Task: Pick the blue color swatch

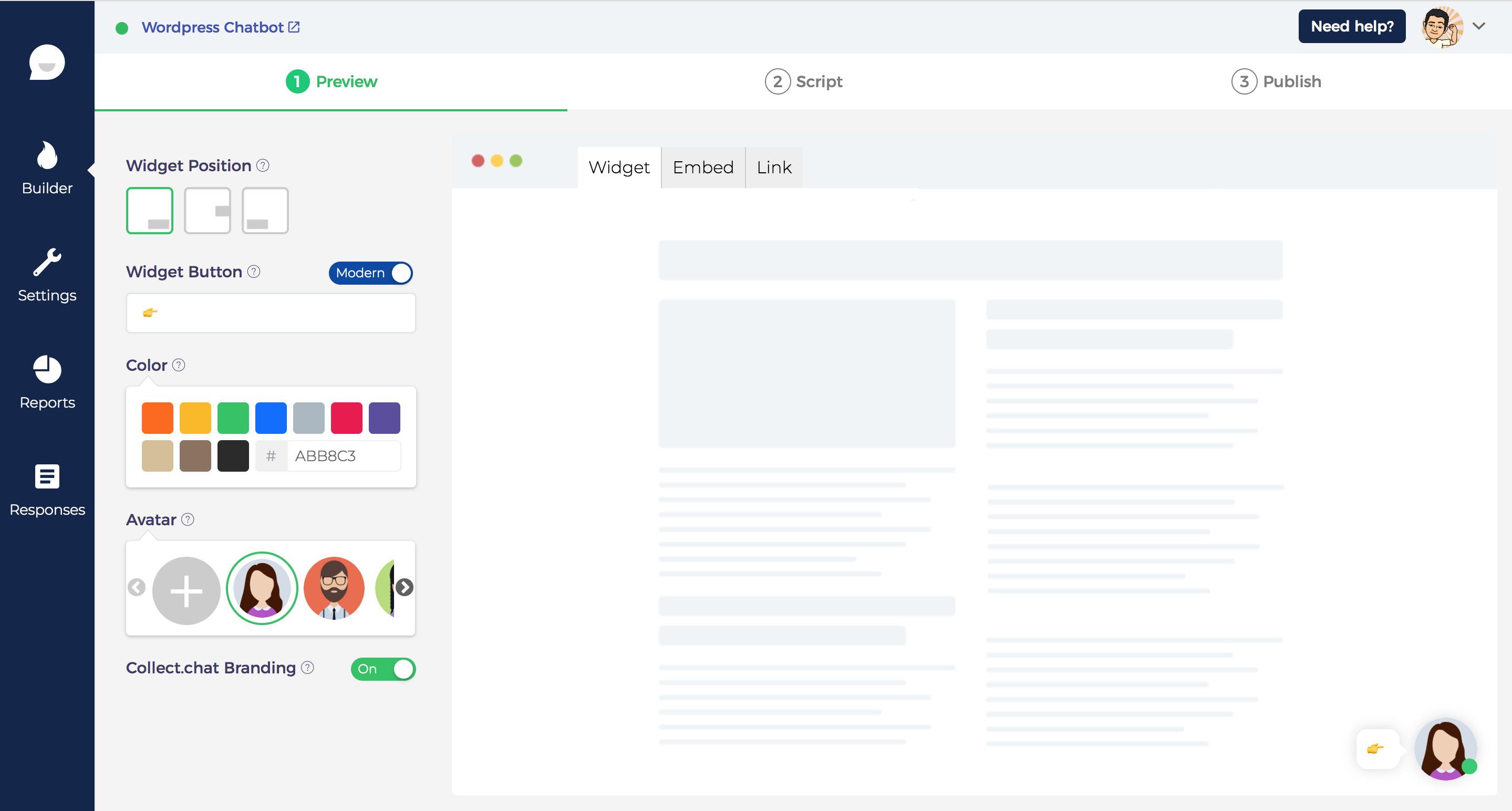Action: 271,418
